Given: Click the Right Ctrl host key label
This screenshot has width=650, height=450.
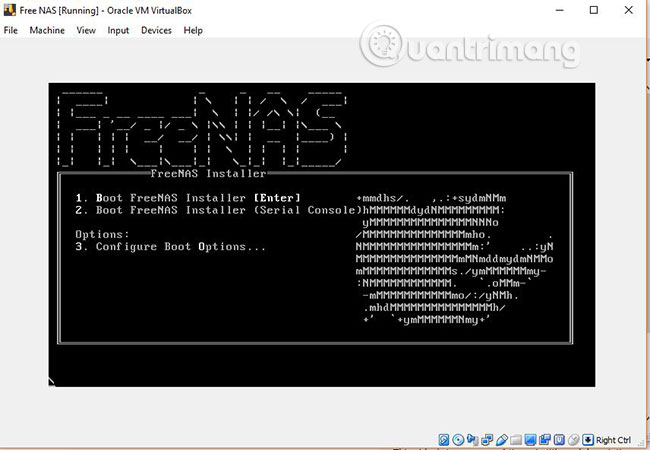Looking at the screenshot, I should [x=614, y=440].
